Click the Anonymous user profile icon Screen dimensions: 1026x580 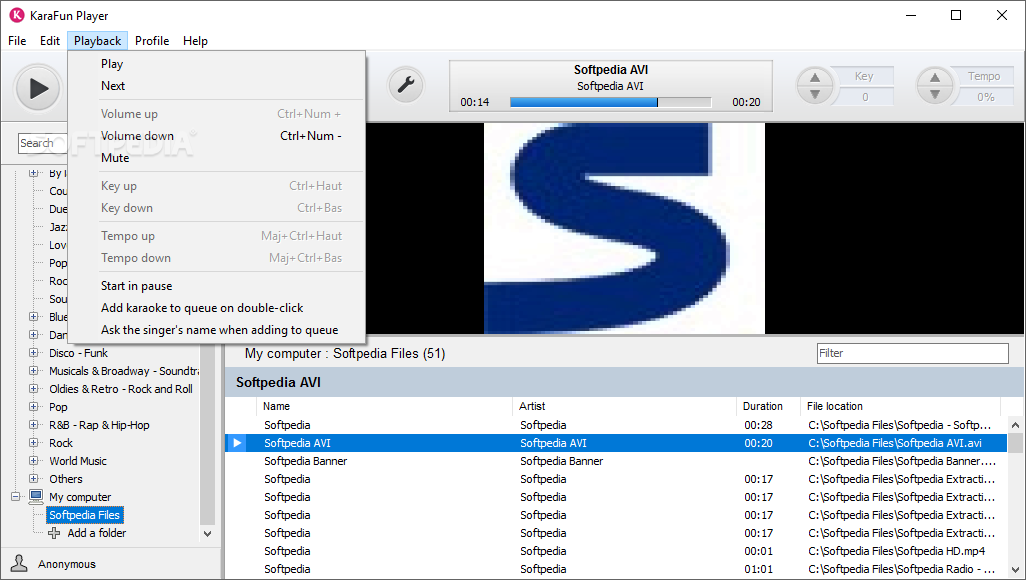[19, 563]
